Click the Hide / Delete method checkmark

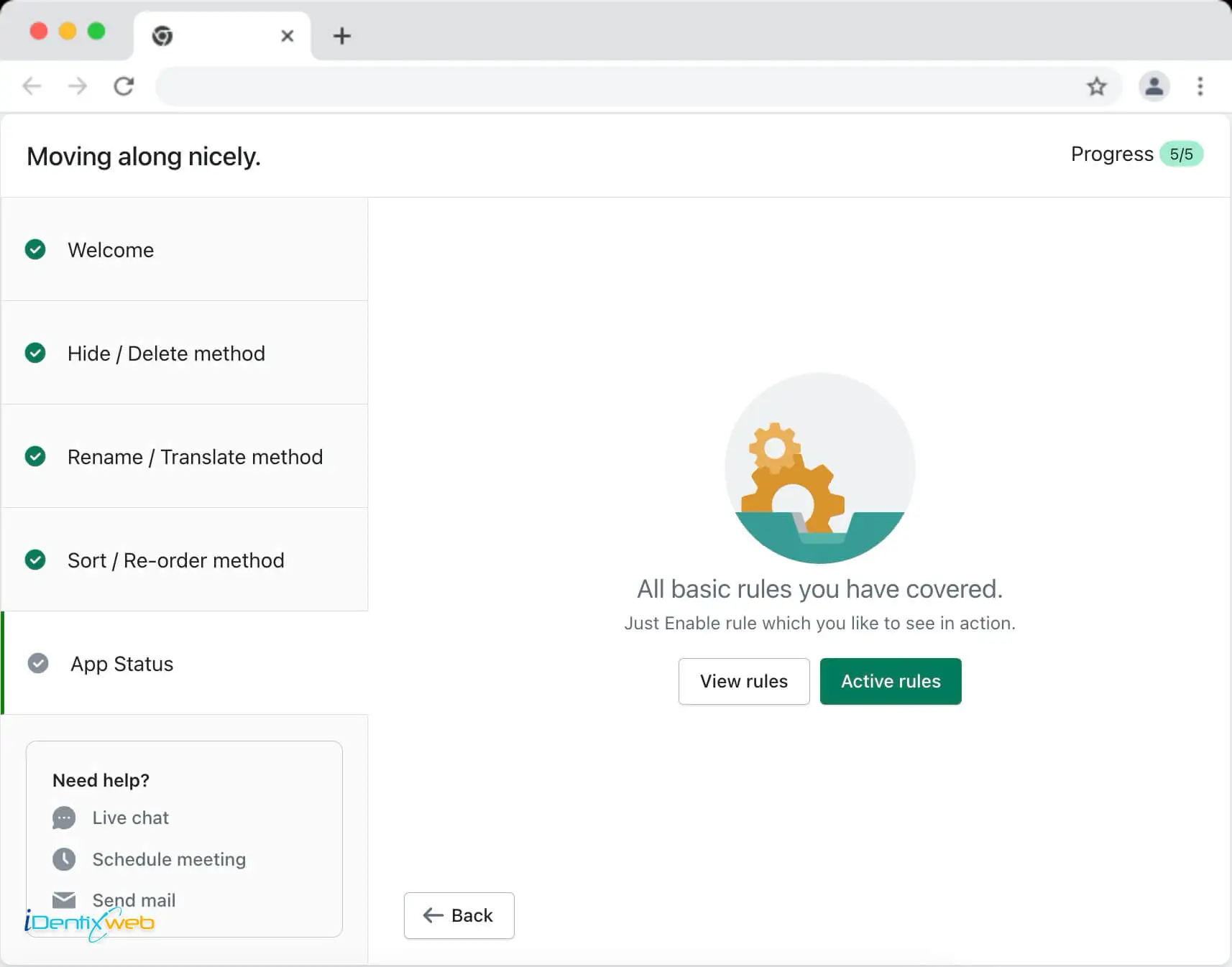point(35,353)
